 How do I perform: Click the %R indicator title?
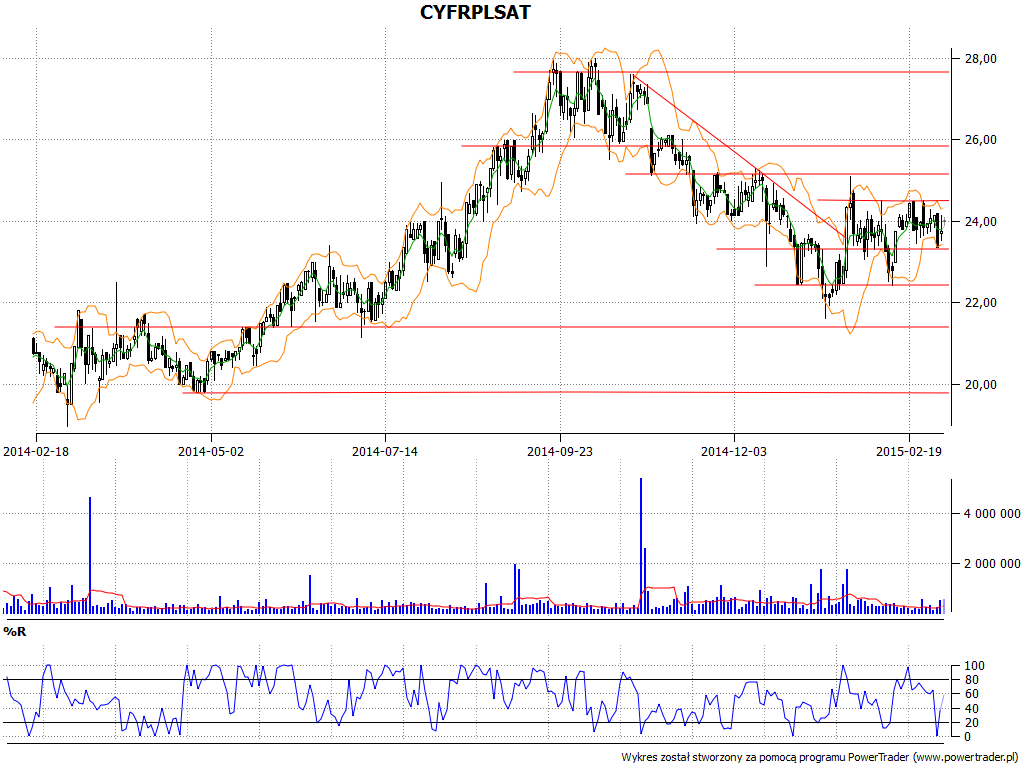click(14, 632)
